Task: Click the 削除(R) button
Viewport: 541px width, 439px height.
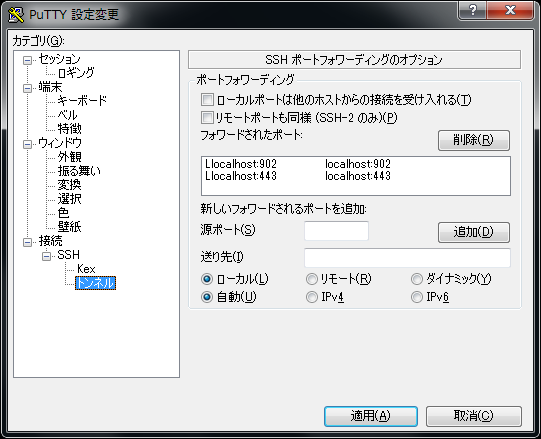Action: click(x=474, y=140)
